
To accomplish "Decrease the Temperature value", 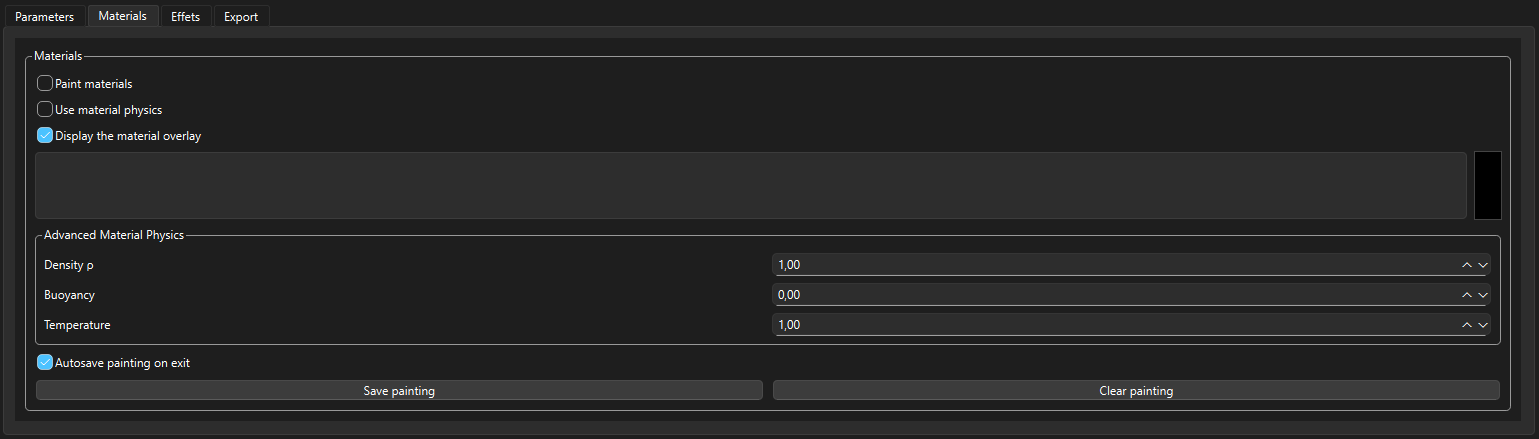I will (x=1483, y=325).
